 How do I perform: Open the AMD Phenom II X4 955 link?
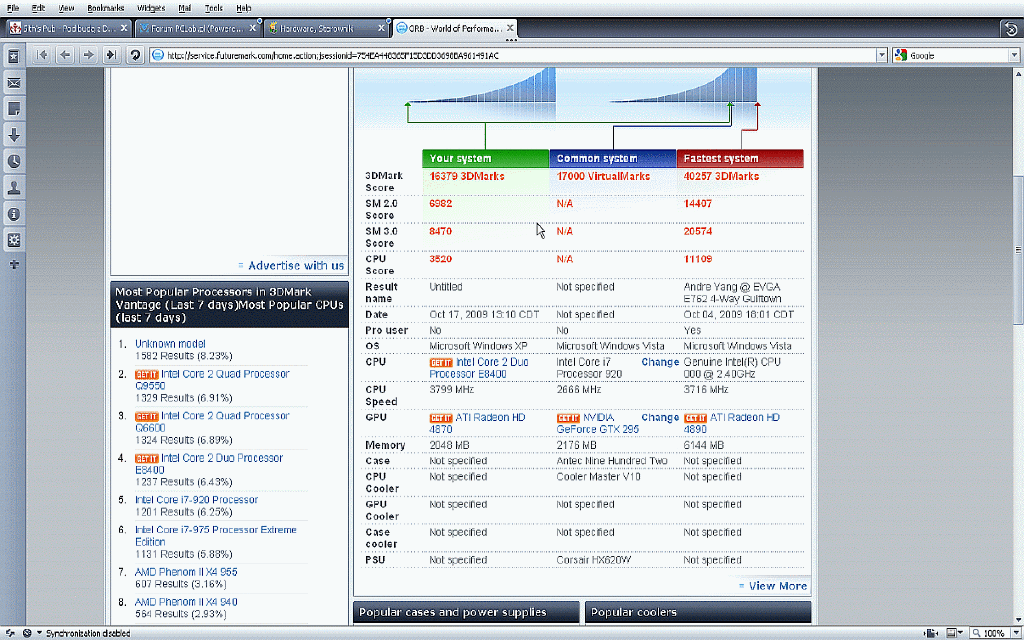pos(186,572)
